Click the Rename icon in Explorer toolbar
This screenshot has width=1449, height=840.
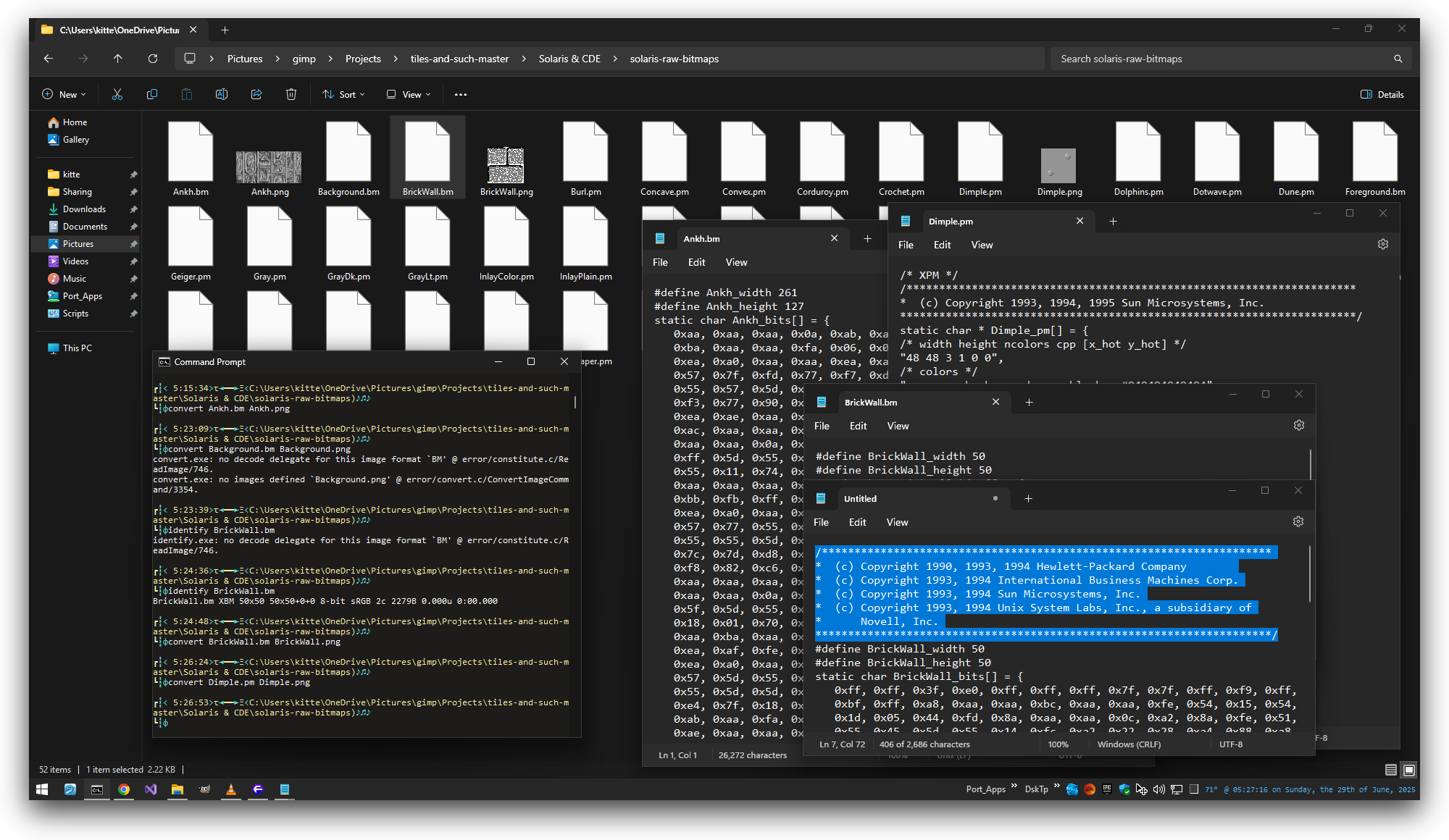coord(222,94)
